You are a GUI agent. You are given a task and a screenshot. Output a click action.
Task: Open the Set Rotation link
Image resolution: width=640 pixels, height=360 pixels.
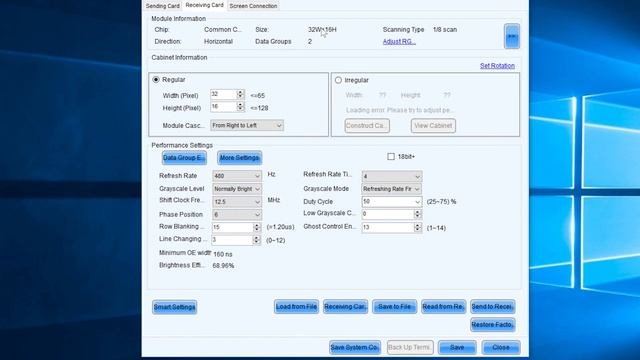(x=497, y=66)
